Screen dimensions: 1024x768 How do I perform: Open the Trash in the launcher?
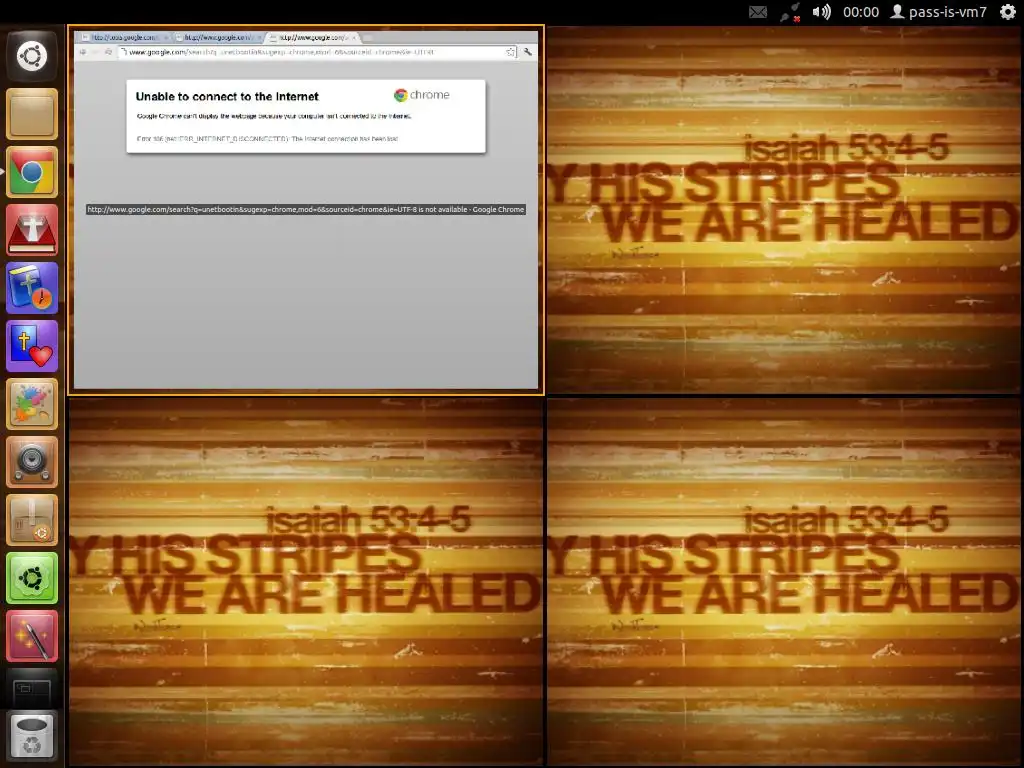pyautogui.click(x=31, y=737)
